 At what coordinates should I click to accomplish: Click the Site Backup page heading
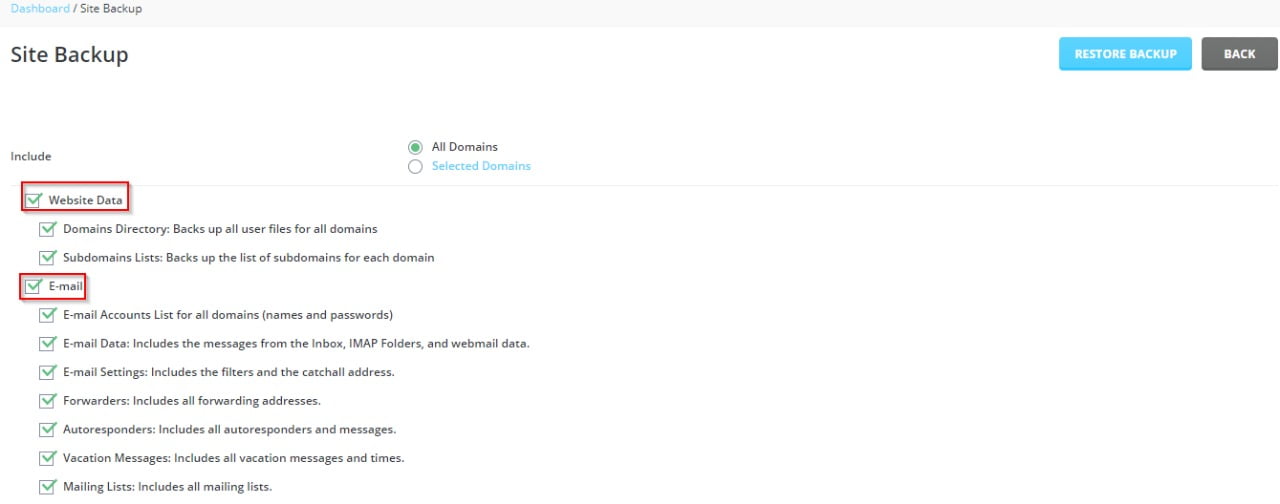pyautogui.click(x=69, y=55)
